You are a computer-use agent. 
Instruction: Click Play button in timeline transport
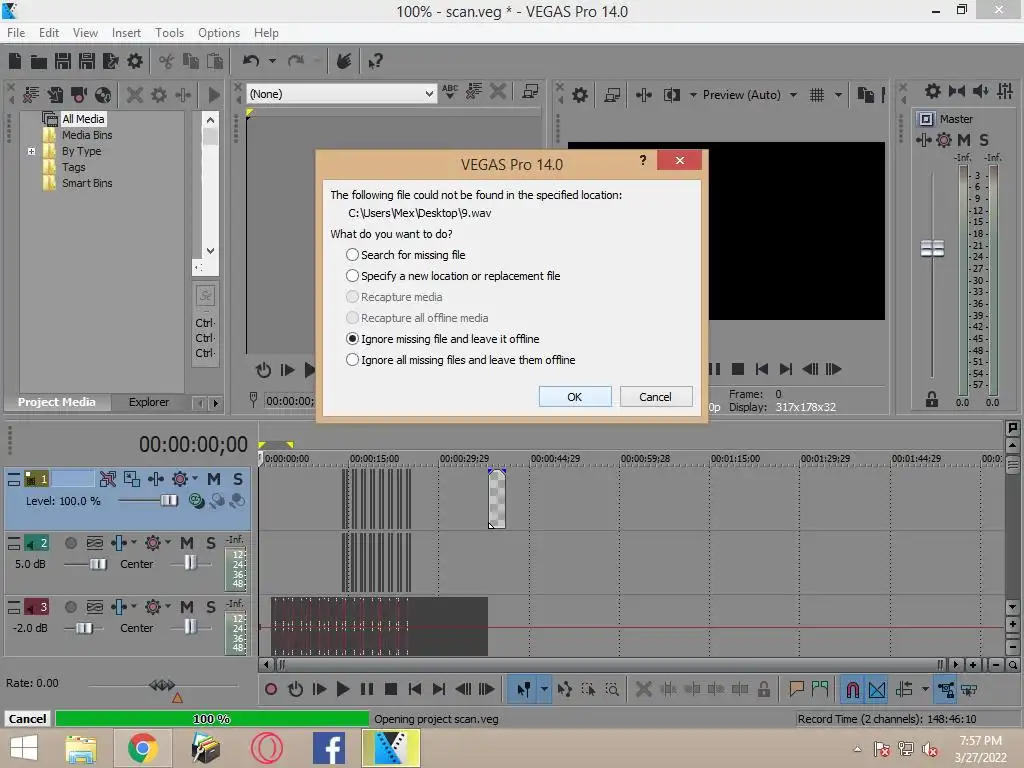tap(342, 689)
